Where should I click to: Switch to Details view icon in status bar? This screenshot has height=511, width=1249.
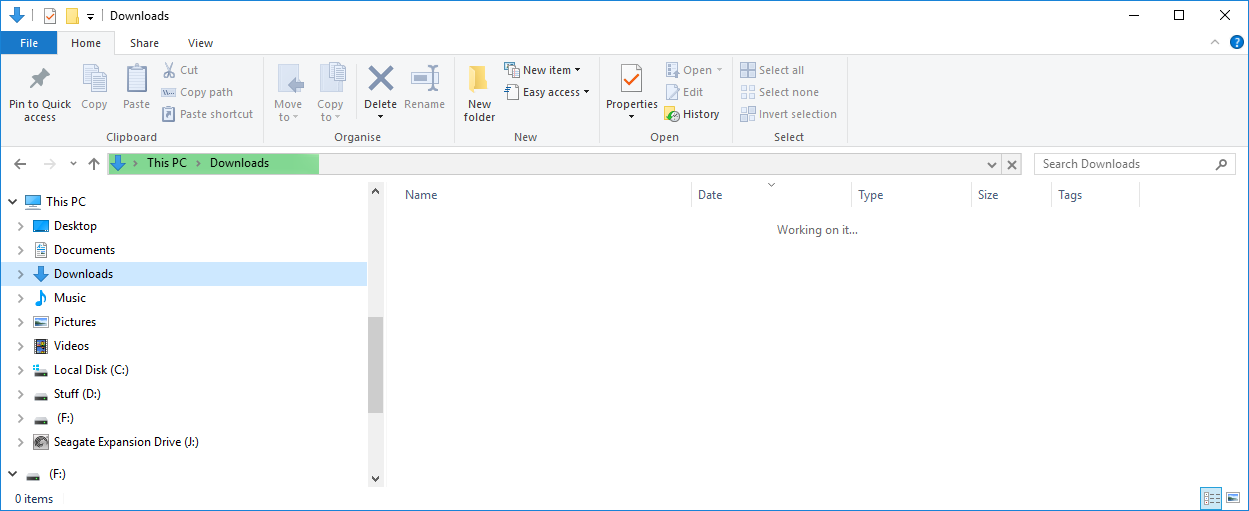coord(1211,498)
